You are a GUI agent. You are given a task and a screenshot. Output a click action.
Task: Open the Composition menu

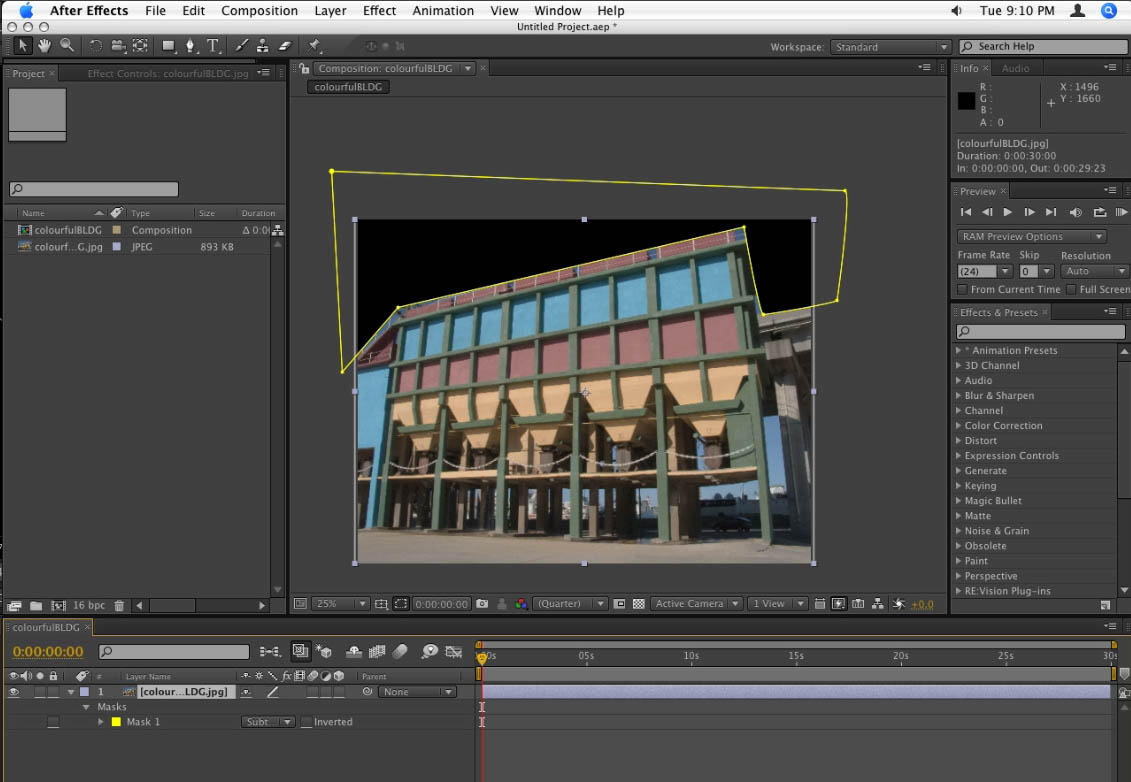coord(259,11)
